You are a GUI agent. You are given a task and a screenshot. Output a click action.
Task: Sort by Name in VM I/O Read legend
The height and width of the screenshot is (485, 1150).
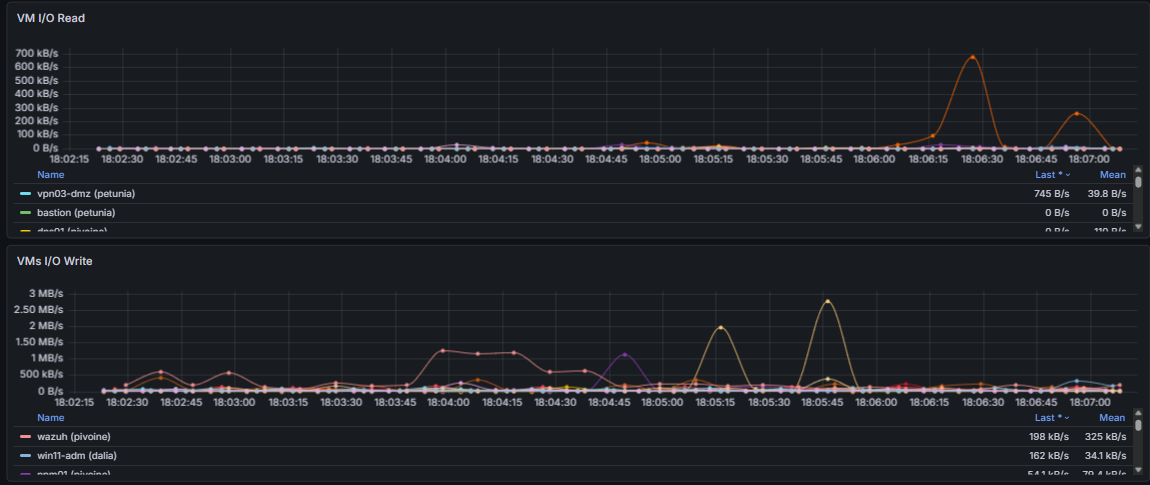[51, 175]
